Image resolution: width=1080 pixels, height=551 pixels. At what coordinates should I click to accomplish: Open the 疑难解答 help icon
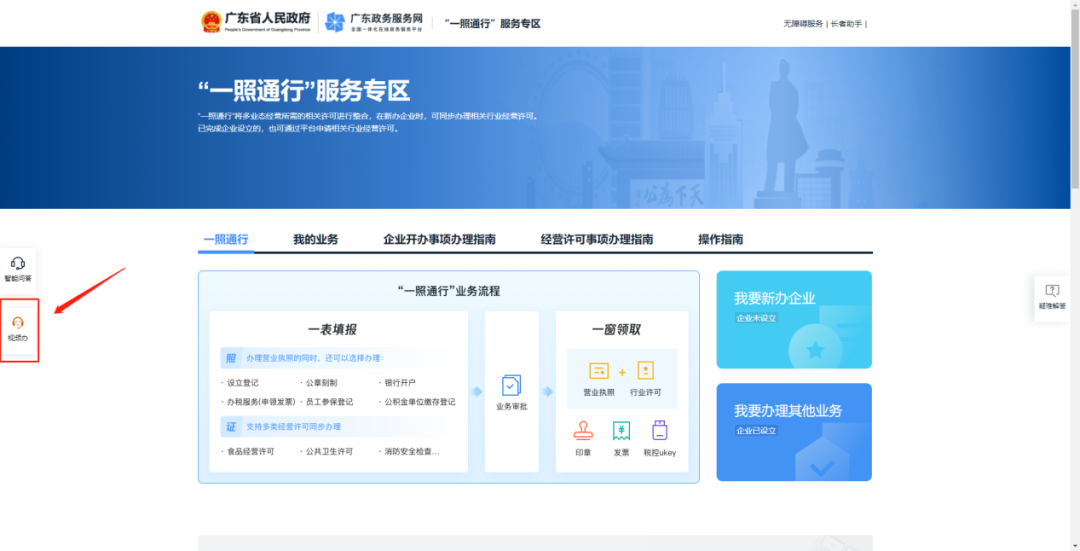tap(1052, 291)
